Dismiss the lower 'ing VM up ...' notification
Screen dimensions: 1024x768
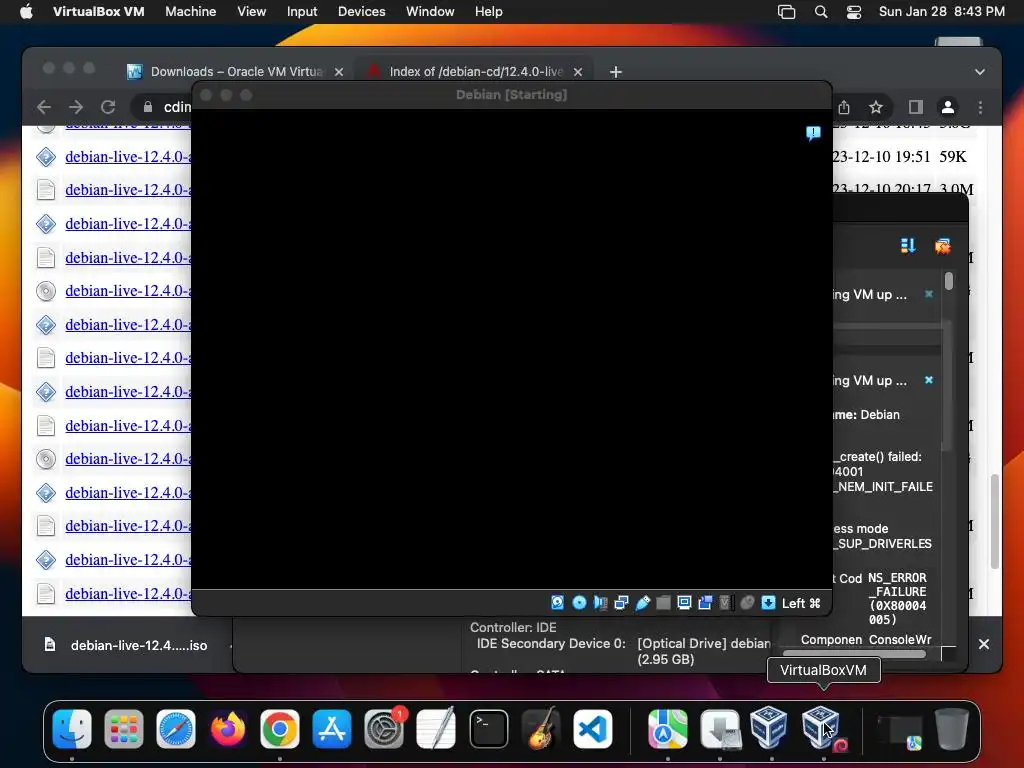pyautogui.click(x=929, y=380)
